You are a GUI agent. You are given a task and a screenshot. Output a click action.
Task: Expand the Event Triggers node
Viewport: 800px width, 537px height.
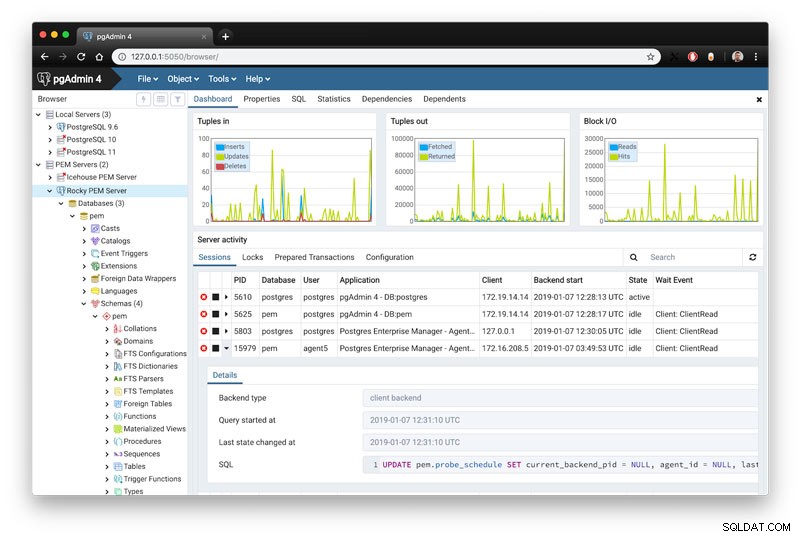(84, 253)
